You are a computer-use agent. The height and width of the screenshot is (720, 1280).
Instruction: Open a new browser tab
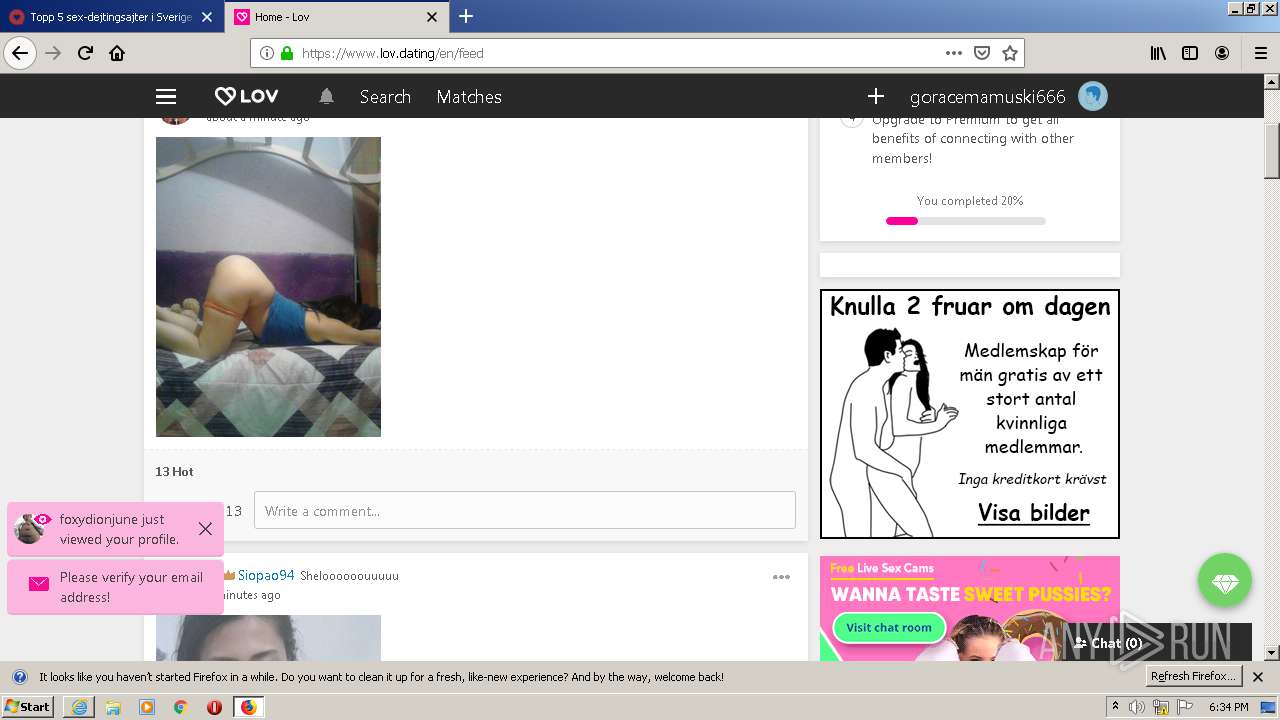tap(466, 16)
